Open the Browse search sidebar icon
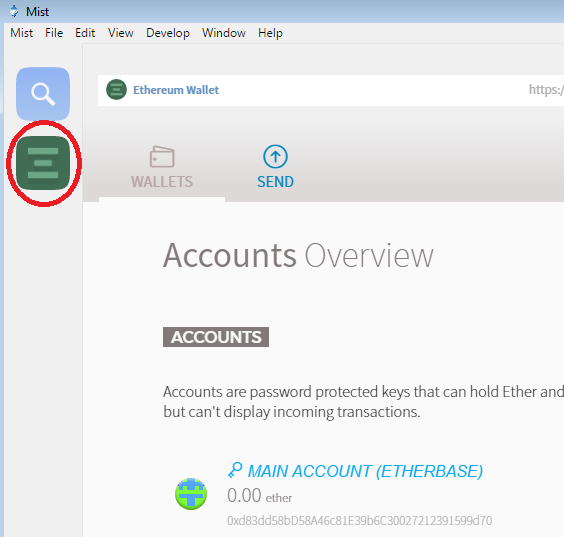 coord(43,94)
